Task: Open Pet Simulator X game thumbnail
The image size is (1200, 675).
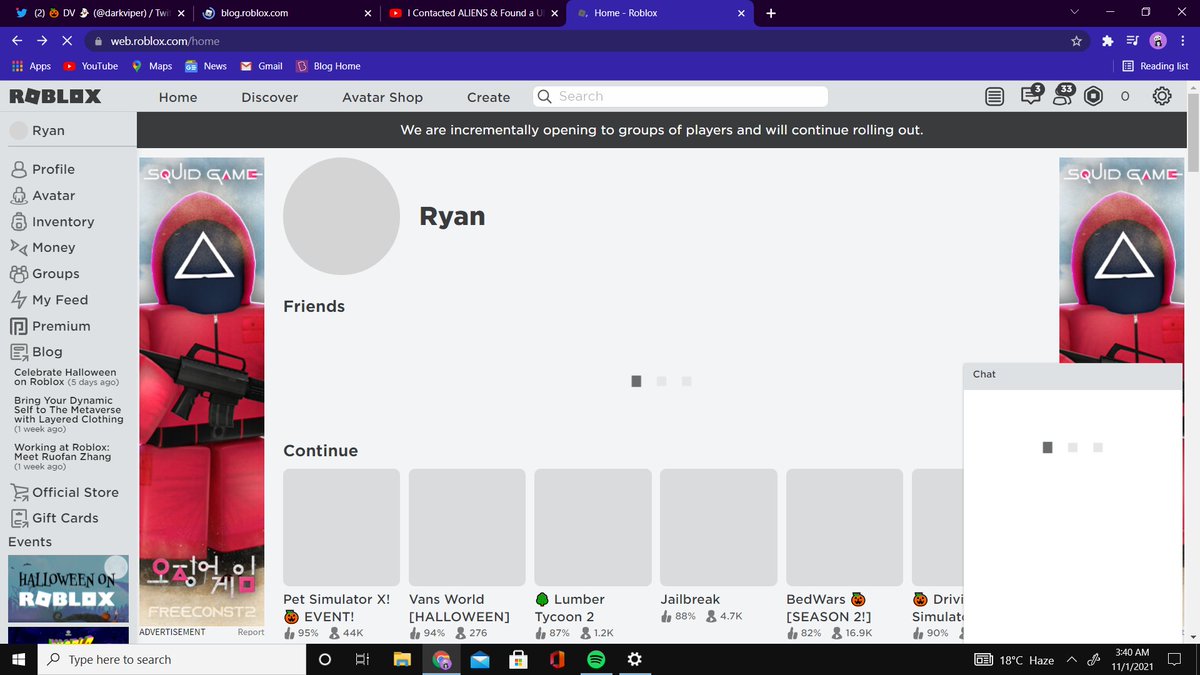Action: 341,526
